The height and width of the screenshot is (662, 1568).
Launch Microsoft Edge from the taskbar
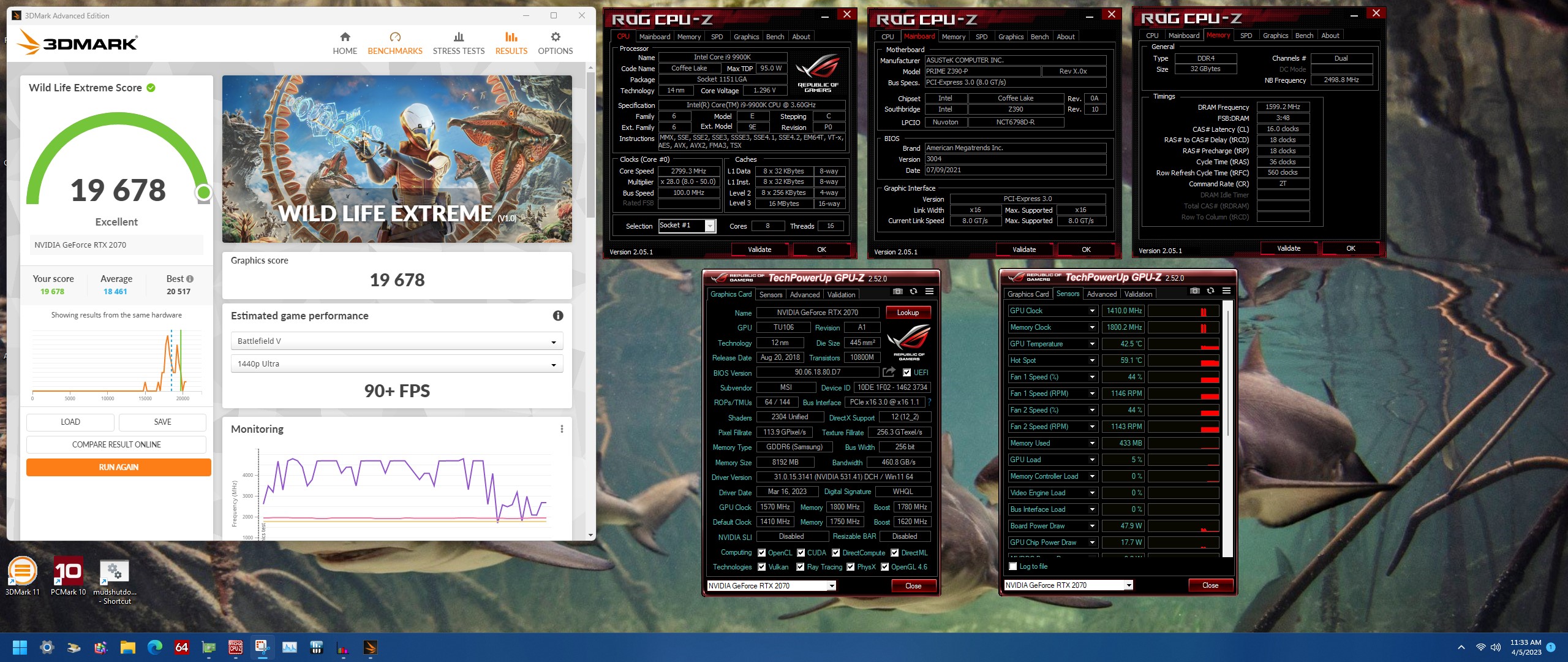tap(154, 647)
